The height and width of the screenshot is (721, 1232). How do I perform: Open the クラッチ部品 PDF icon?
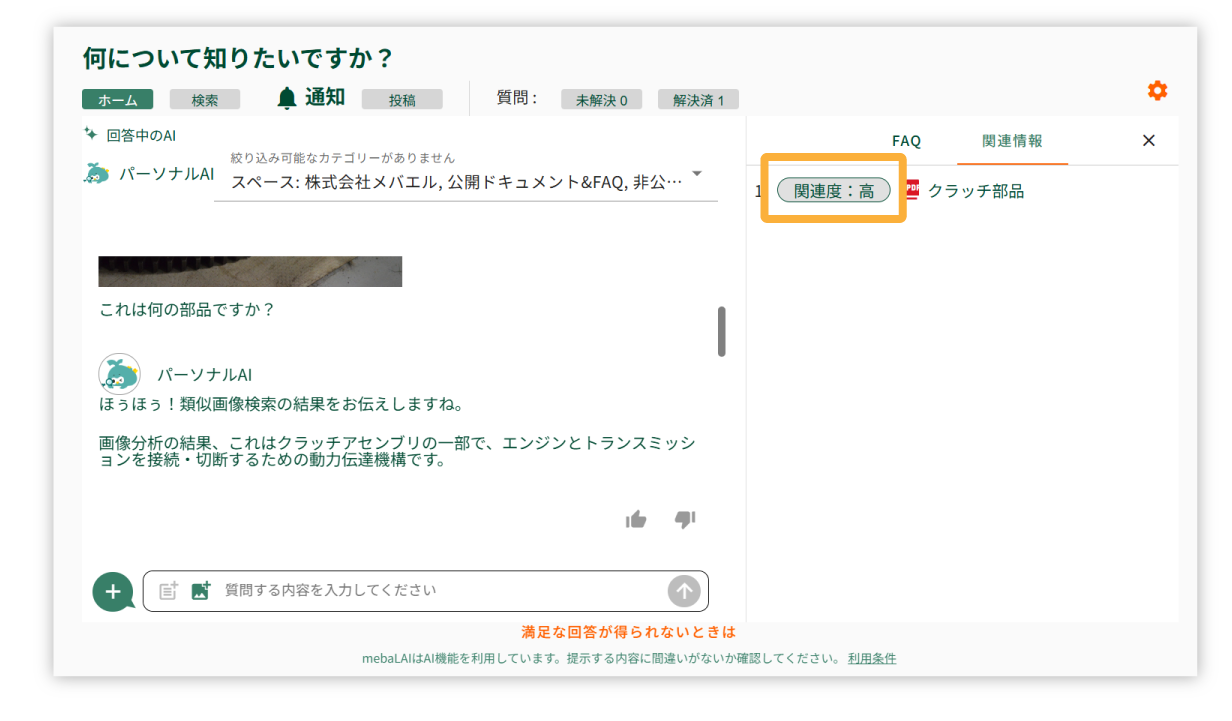point(911,190)
